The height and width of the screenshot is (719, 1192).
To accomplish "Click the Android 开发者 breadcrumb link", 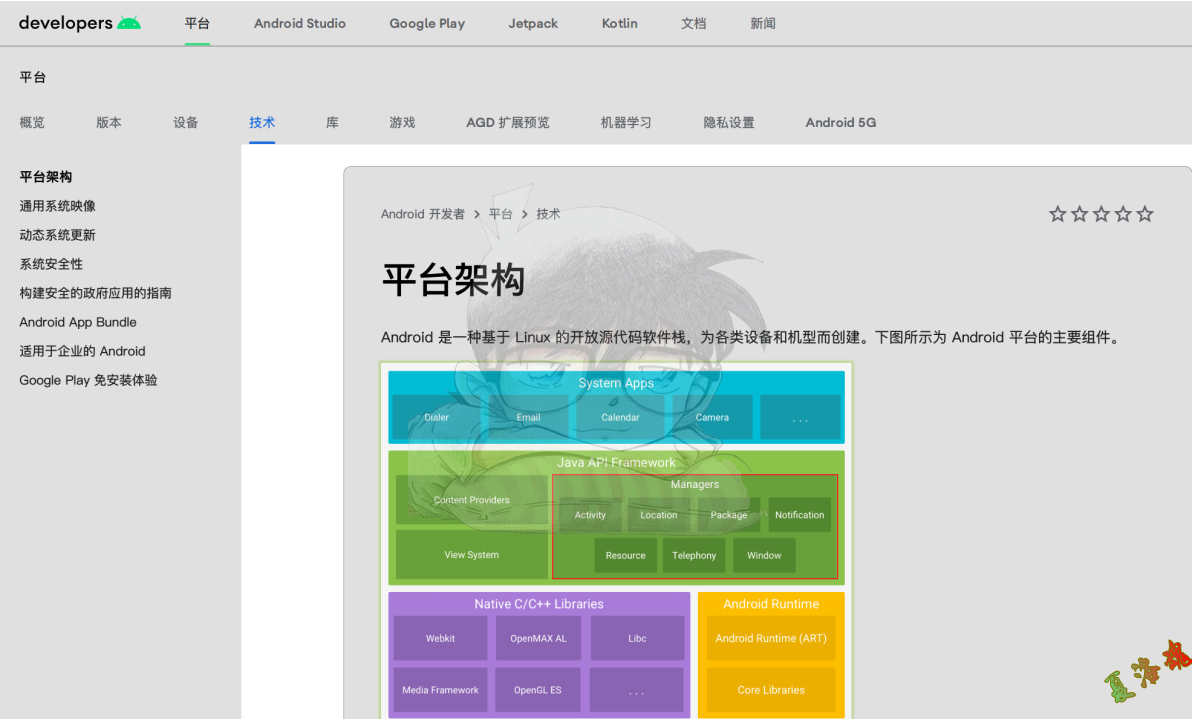I will 421,213.
